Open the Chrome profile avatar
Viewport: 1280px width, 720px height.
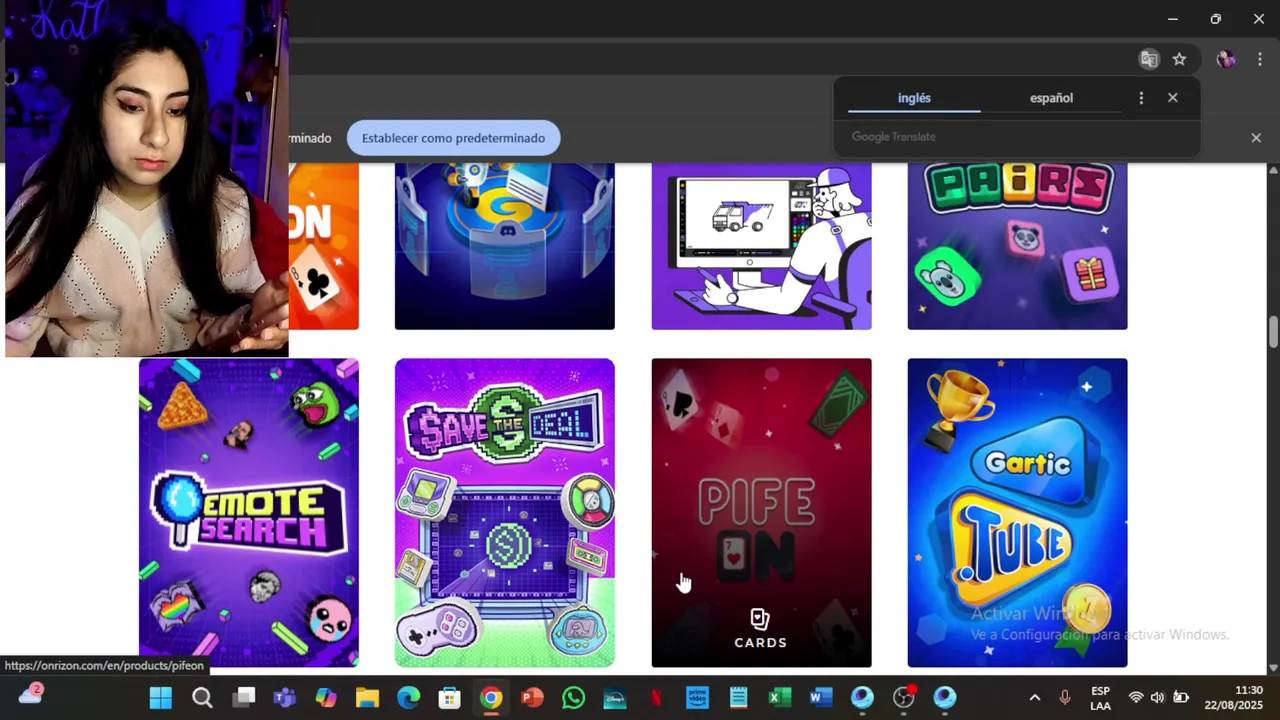coord(1226,59)
